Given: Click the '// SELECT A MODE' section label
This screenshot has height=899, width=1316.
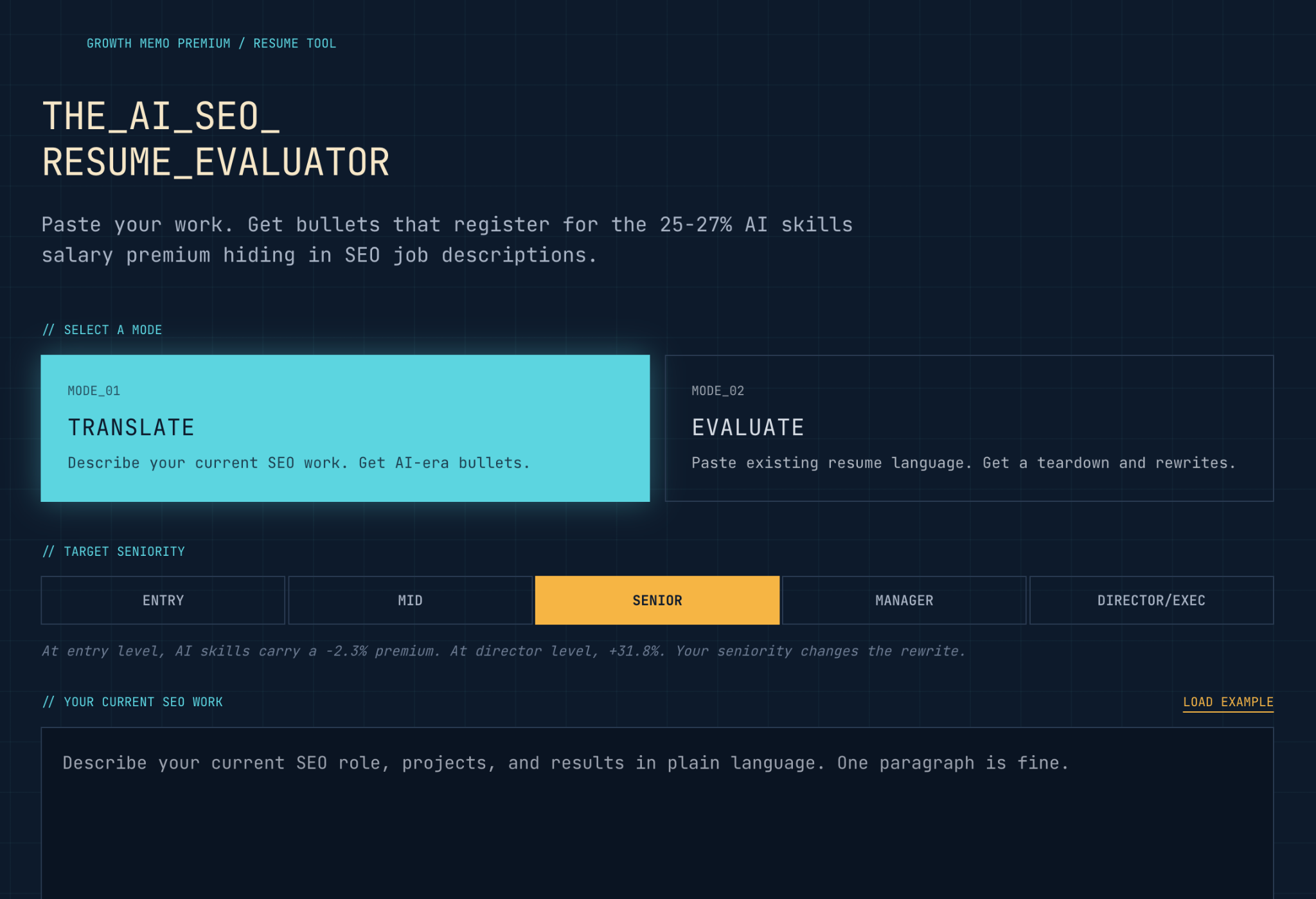Looking at the screenshot, I should click(102, 330).
